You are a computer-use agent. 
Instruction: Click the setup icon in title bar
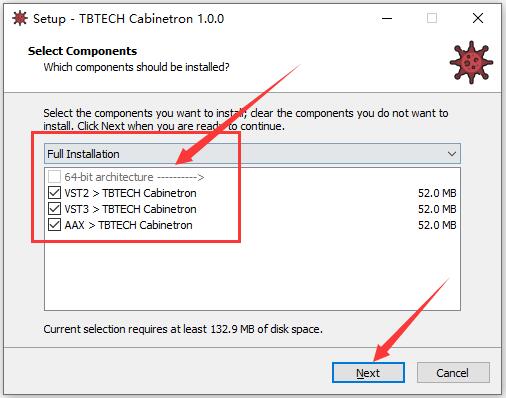pos(20,18)
